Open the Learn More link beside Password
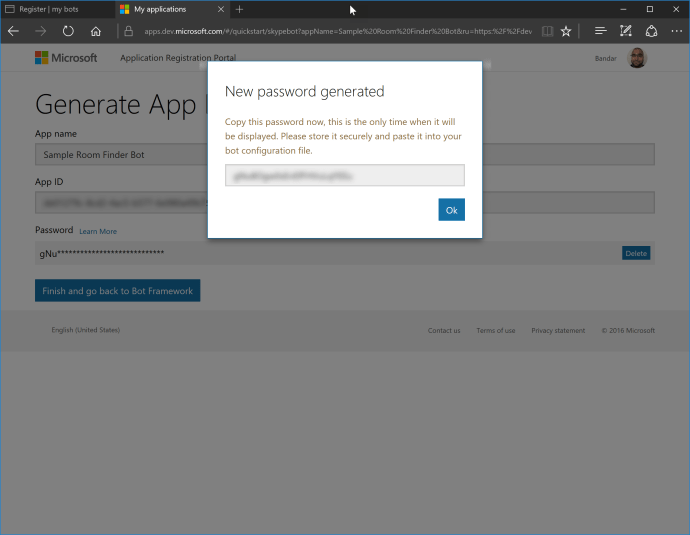This screenshot has height=535, width=690. click(98, 231)
